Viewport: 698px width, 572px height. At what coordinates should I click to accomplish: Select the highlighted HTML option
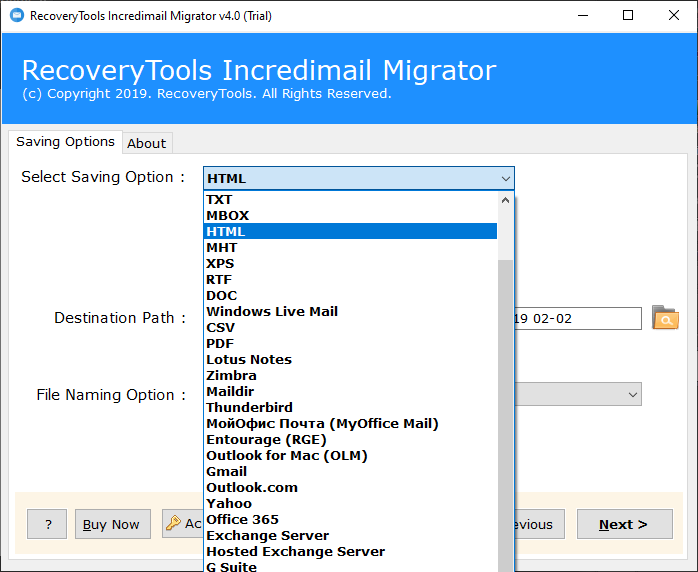(350, 231)
